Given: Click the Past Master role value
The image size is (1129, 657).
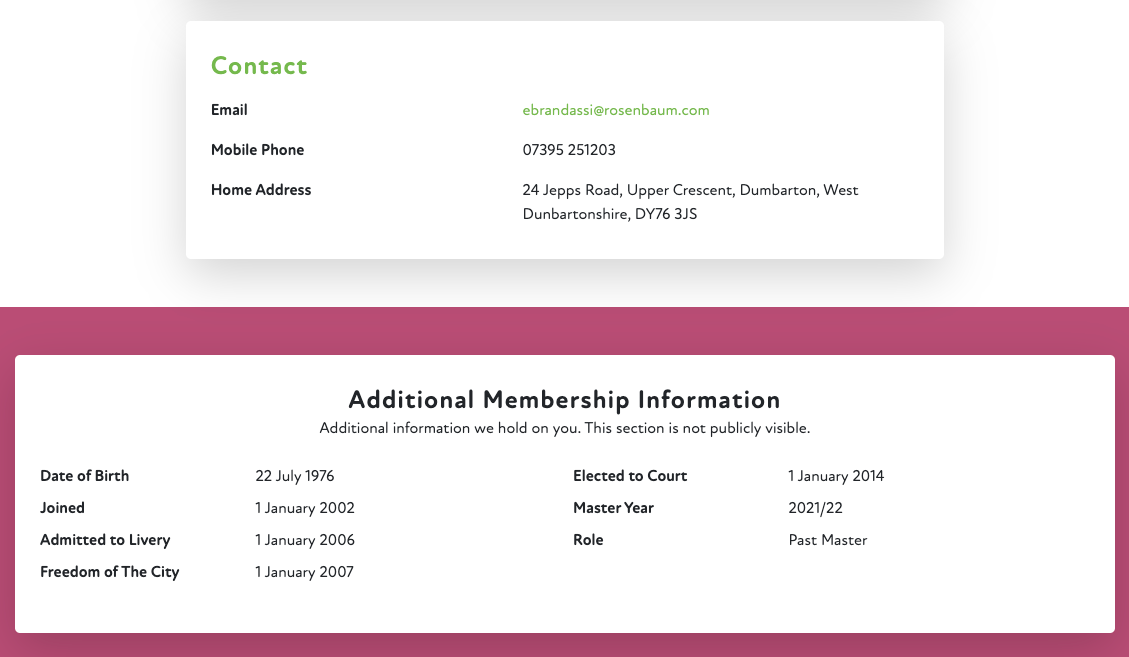Looking at the screenshot, I should pos(827,540).
